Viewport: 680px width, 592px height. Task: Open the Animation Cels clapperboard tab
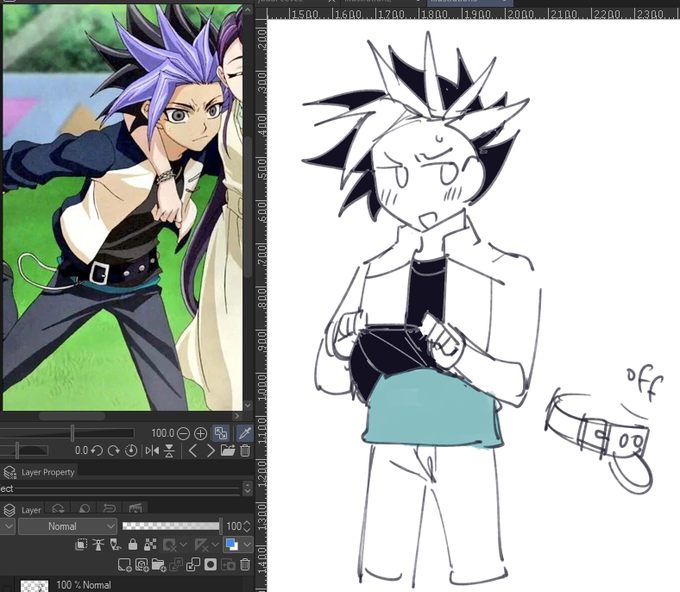pos(135,508)
